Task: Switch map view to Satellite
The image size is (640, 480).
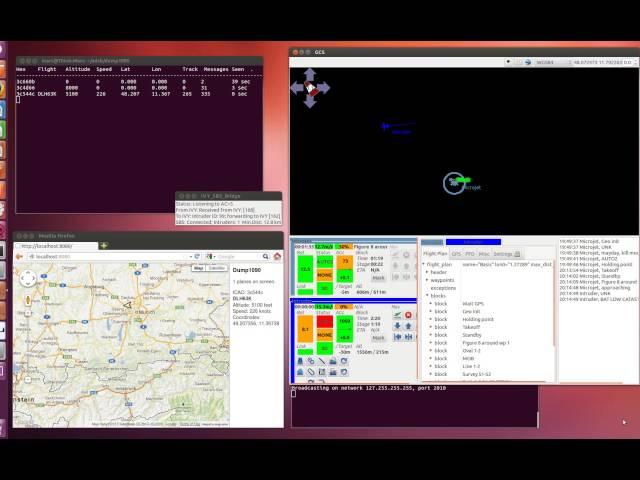Action: click(x=216, y=268)
